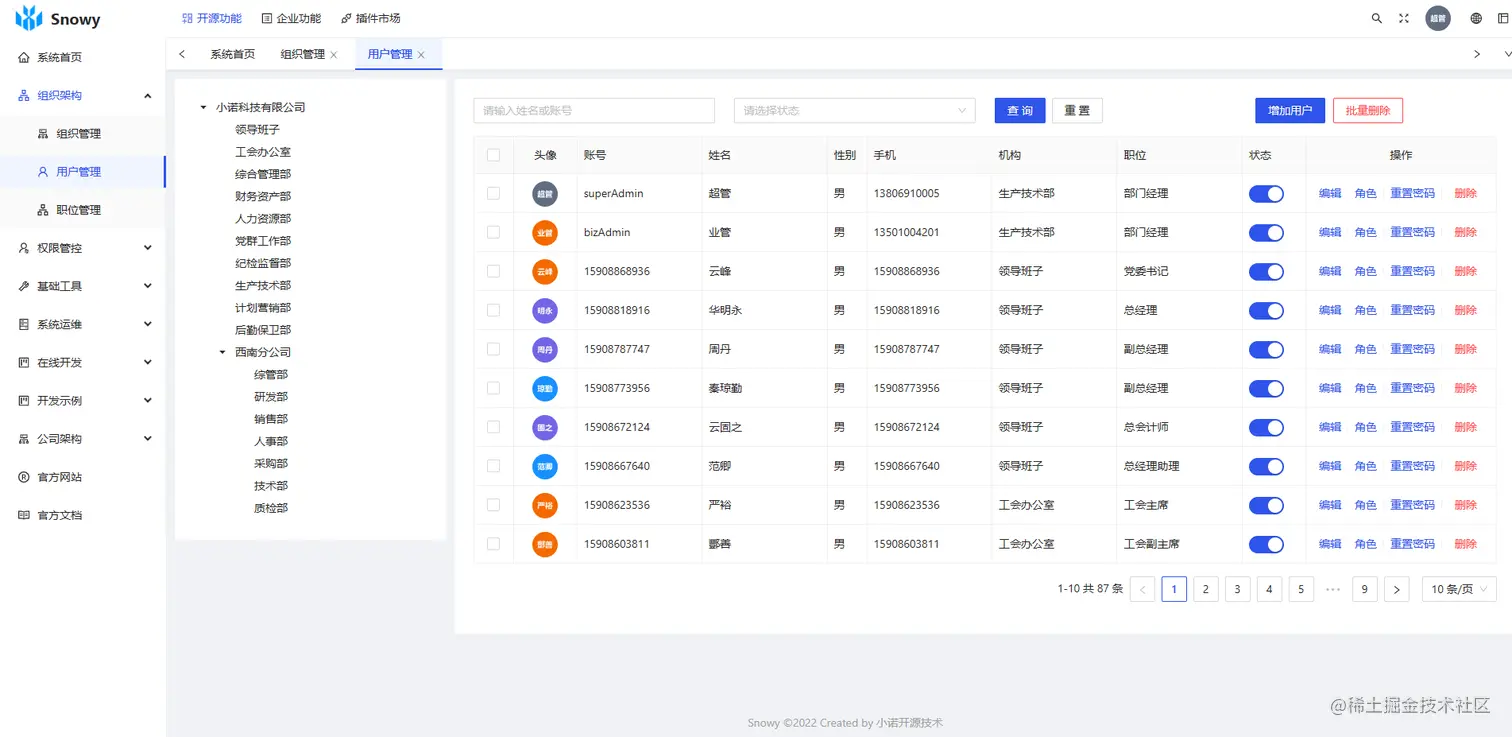Collapse the 组织架构 sidebar menu
Screen dimensions: 1512x737
(83, 96)
